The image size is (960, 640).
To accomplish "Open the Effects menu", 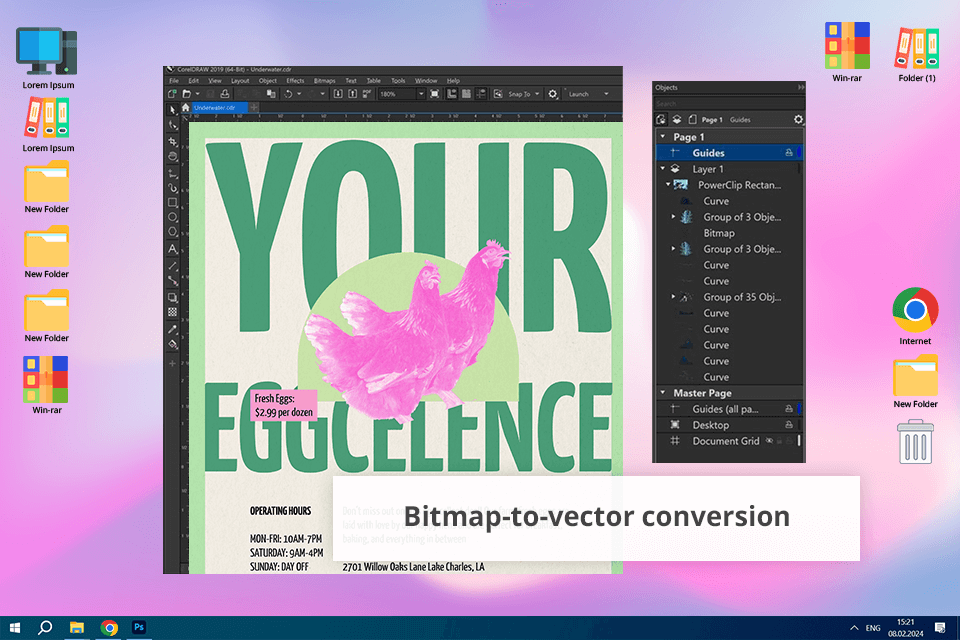I will (295, 80).
